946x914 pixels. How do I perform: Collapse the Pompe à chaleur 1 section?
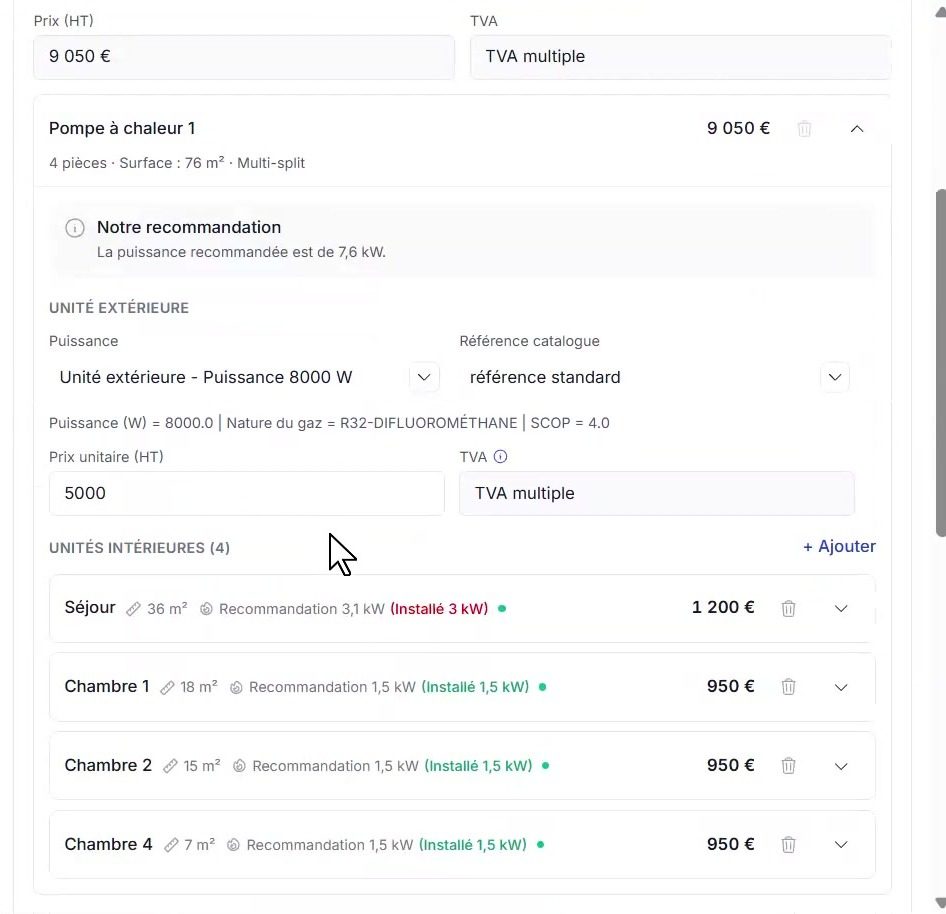pyautogui.click(x=857, y=129)
